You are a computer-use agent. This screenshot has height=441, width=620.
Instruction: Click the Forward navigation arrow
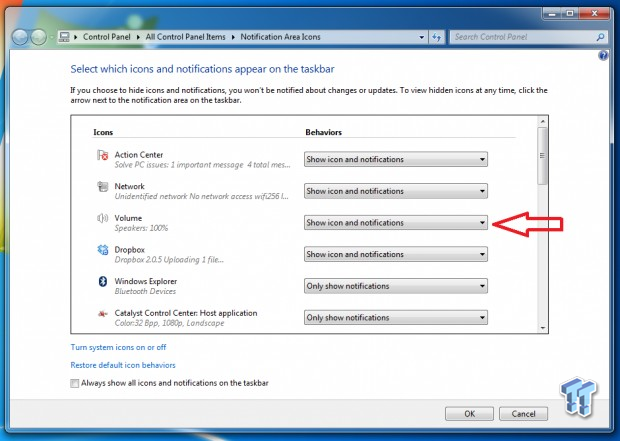(x=38, y=37)
